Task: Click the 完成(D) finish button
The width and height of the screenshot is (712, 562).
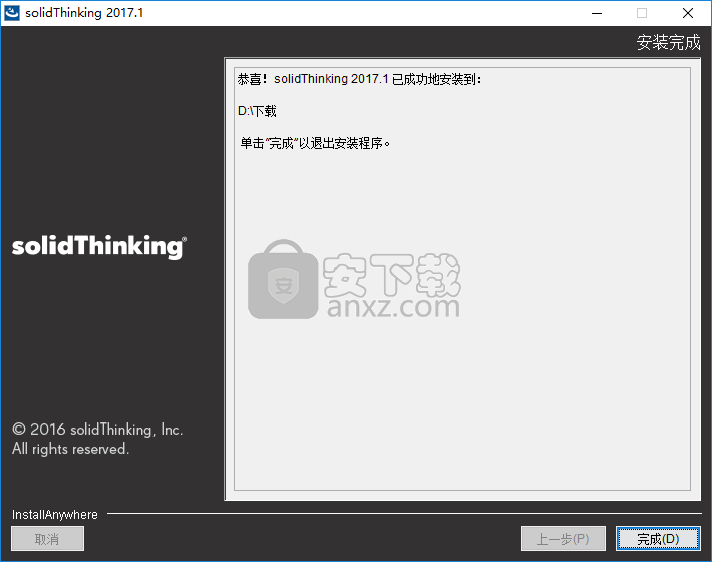Action: (x=658, y=538)
